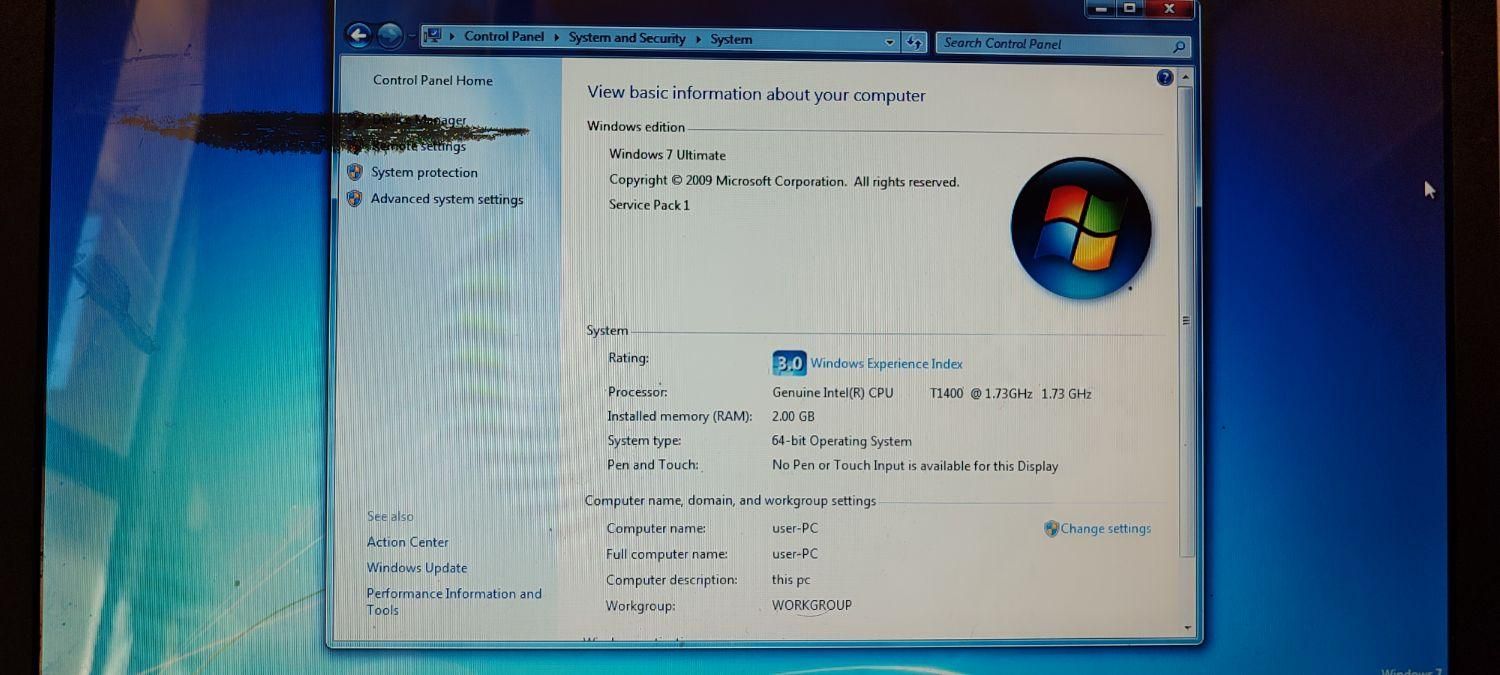Click the processor value "Genuine Intel(R) CPU"
The image size is (1500, 675).
pyautogui.click(x=833, y=393)
